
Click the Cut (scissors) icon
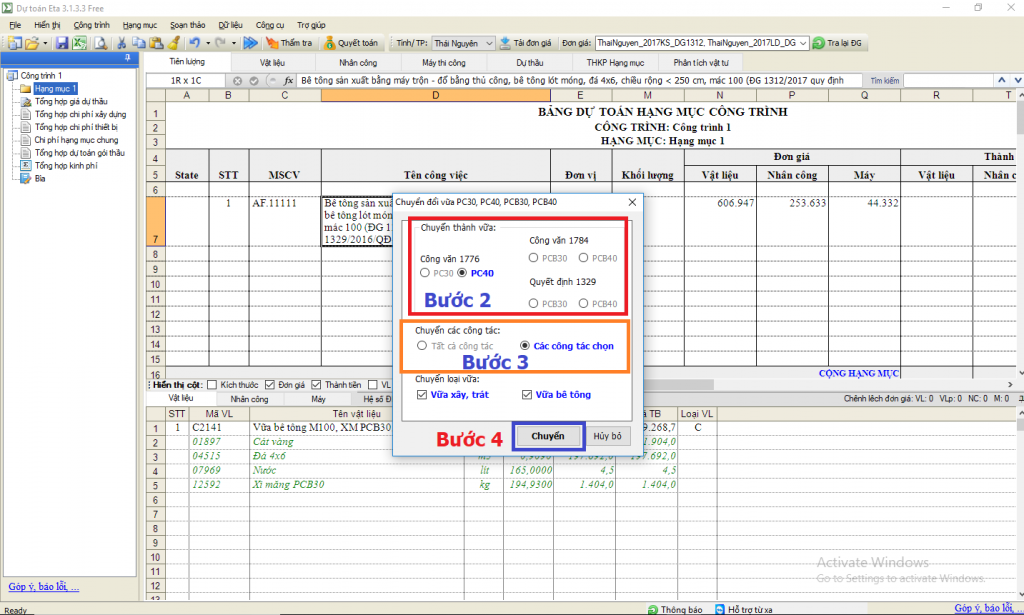point(121,43)
